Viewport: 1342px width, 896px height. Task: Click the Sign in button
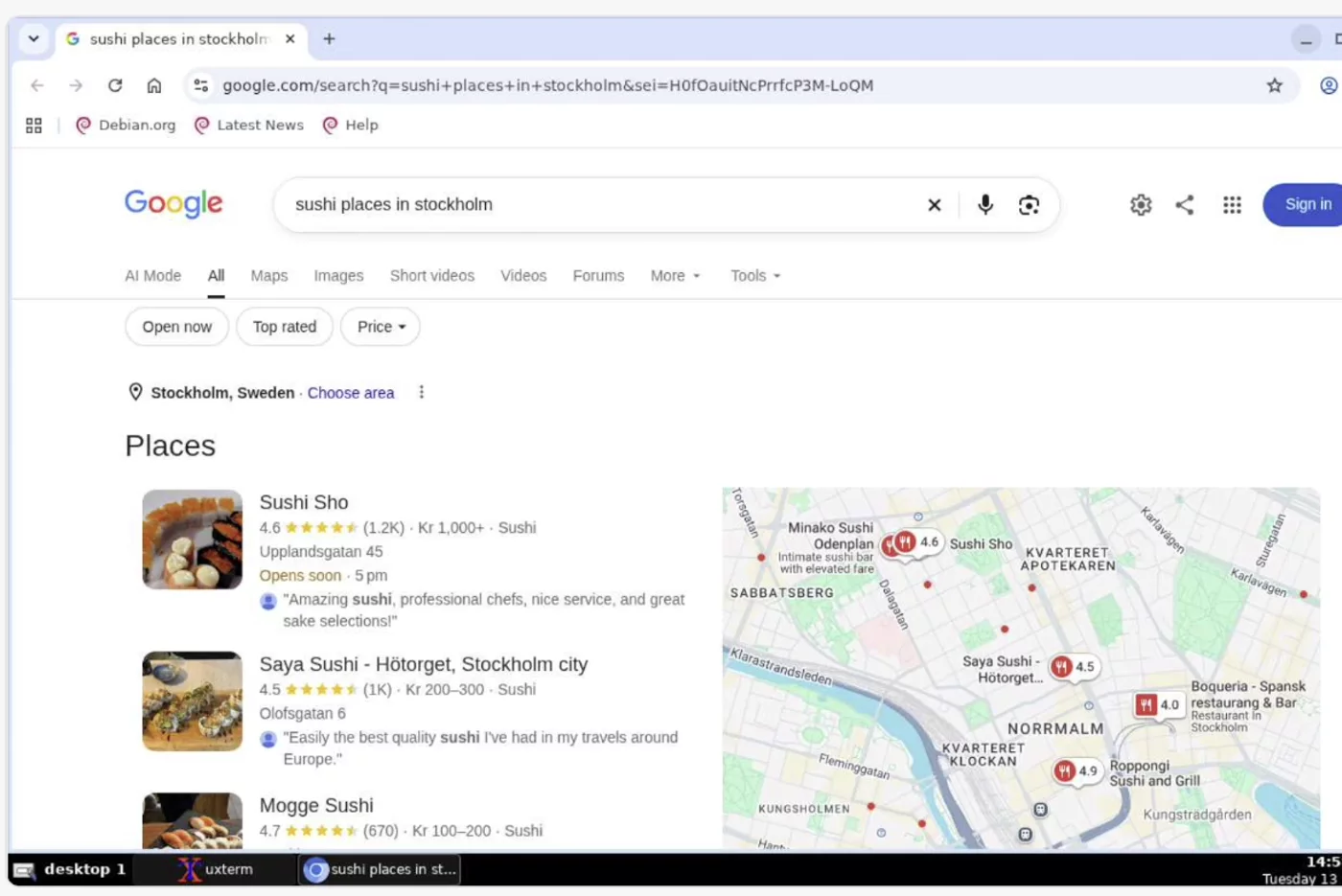click(x=1304, y=205)
